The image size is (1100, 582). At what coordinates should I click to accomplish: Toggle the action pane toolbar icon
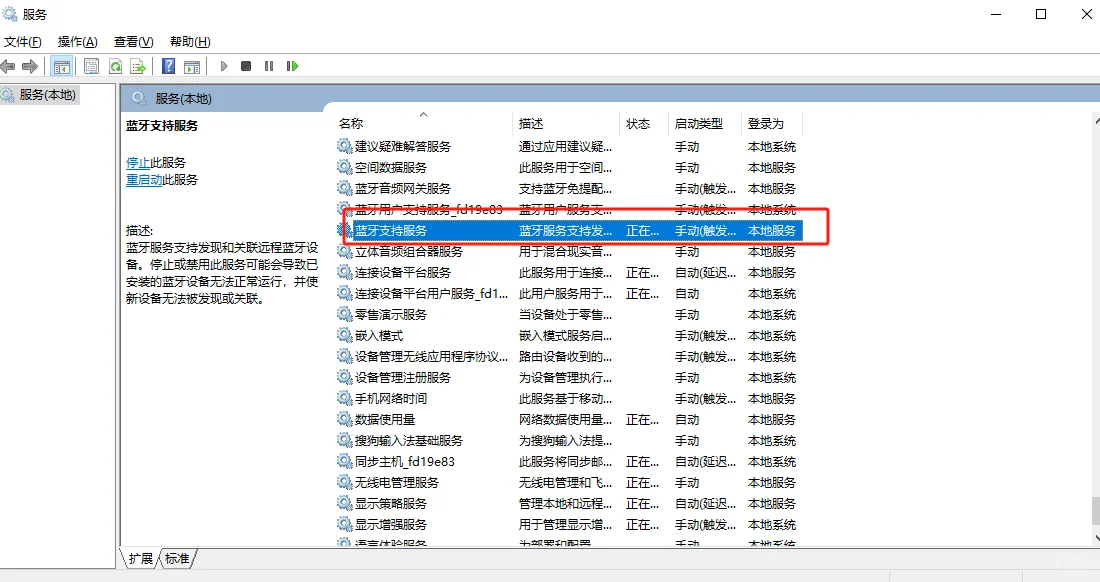pos(192,67)
